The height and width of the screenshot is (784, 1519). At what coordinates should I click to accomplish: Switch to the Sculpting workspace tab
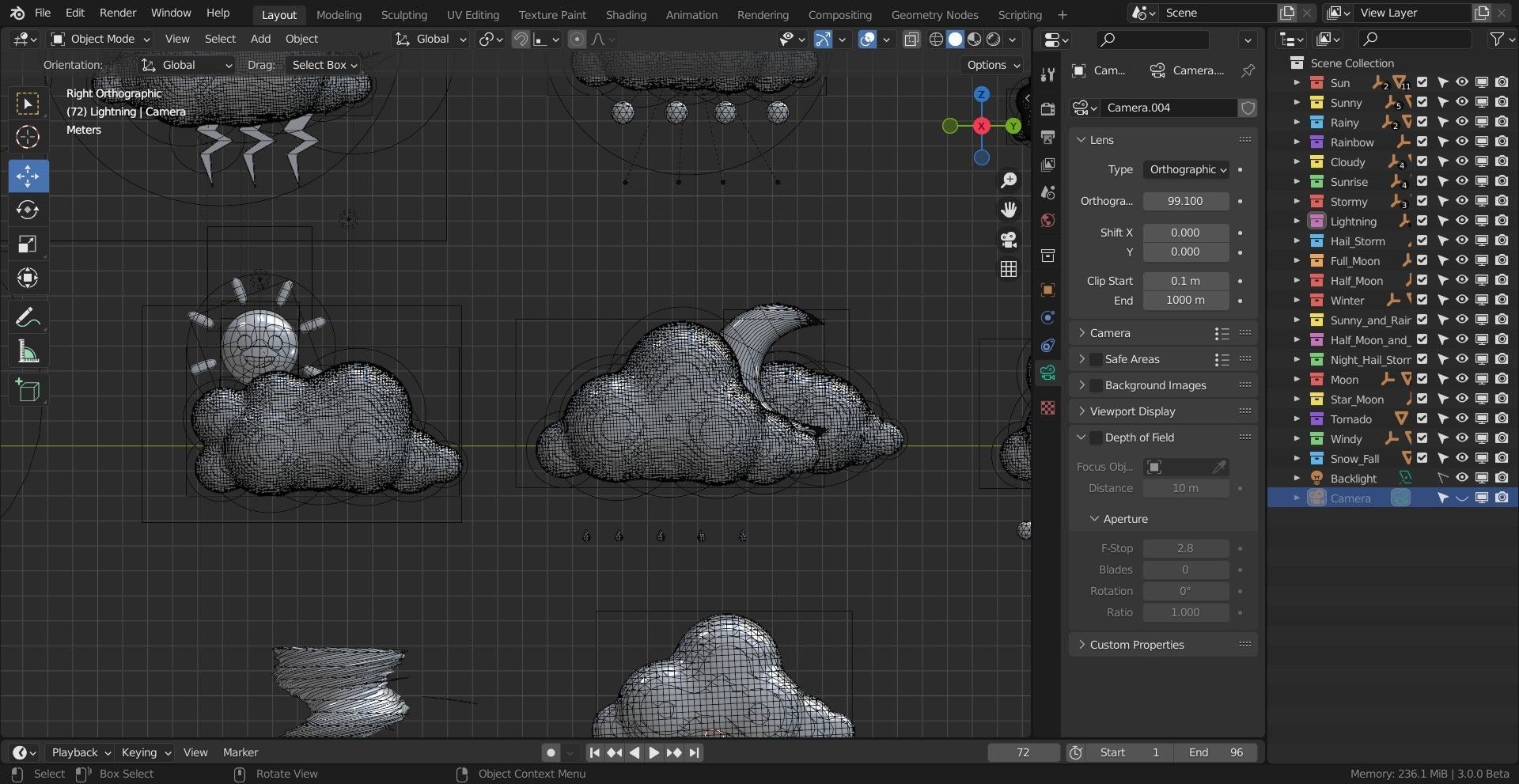403,14
